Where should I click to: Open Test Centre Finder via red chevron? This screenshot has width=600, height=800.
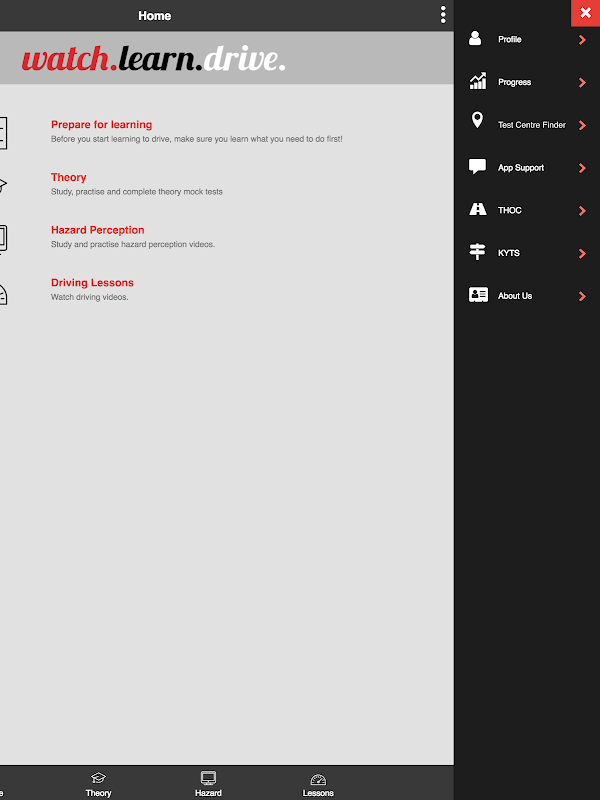click(582, 126)
